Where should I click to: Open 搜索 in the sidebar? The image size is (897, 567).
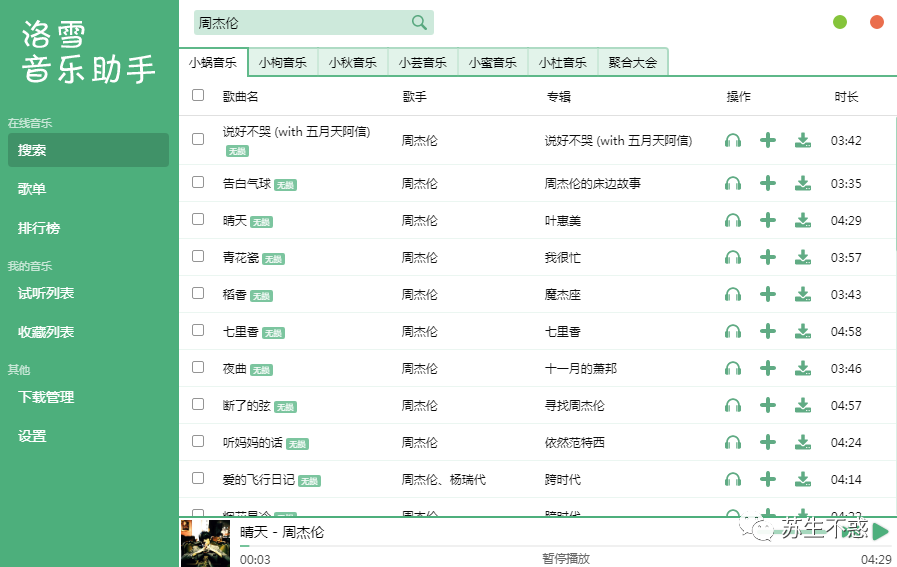(88, 150)
